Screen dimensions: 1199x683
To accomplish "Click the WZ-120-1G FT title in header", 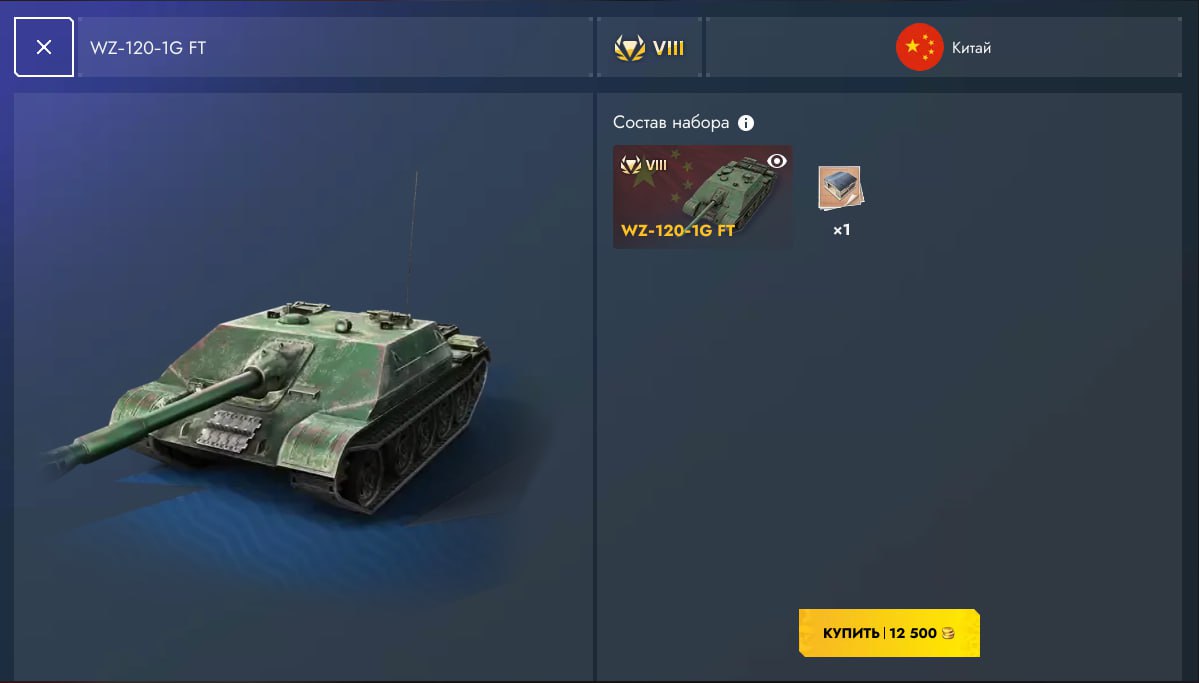I will click(x=148, y=47).
